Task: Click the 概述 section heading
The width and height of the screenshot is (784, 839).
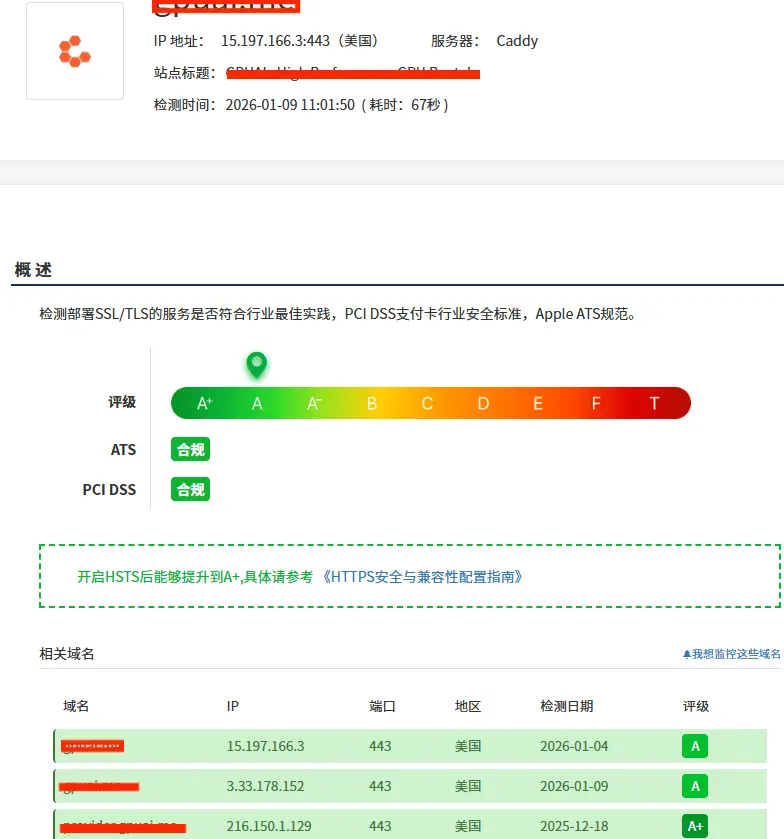Action: pos(33,270)
